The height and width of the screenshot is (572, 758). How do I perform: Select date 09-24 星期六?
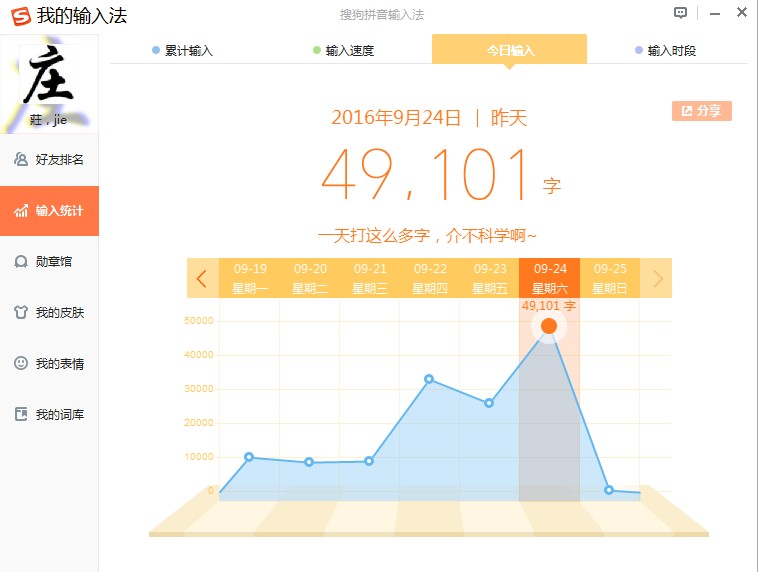click(x=550, y=278)
